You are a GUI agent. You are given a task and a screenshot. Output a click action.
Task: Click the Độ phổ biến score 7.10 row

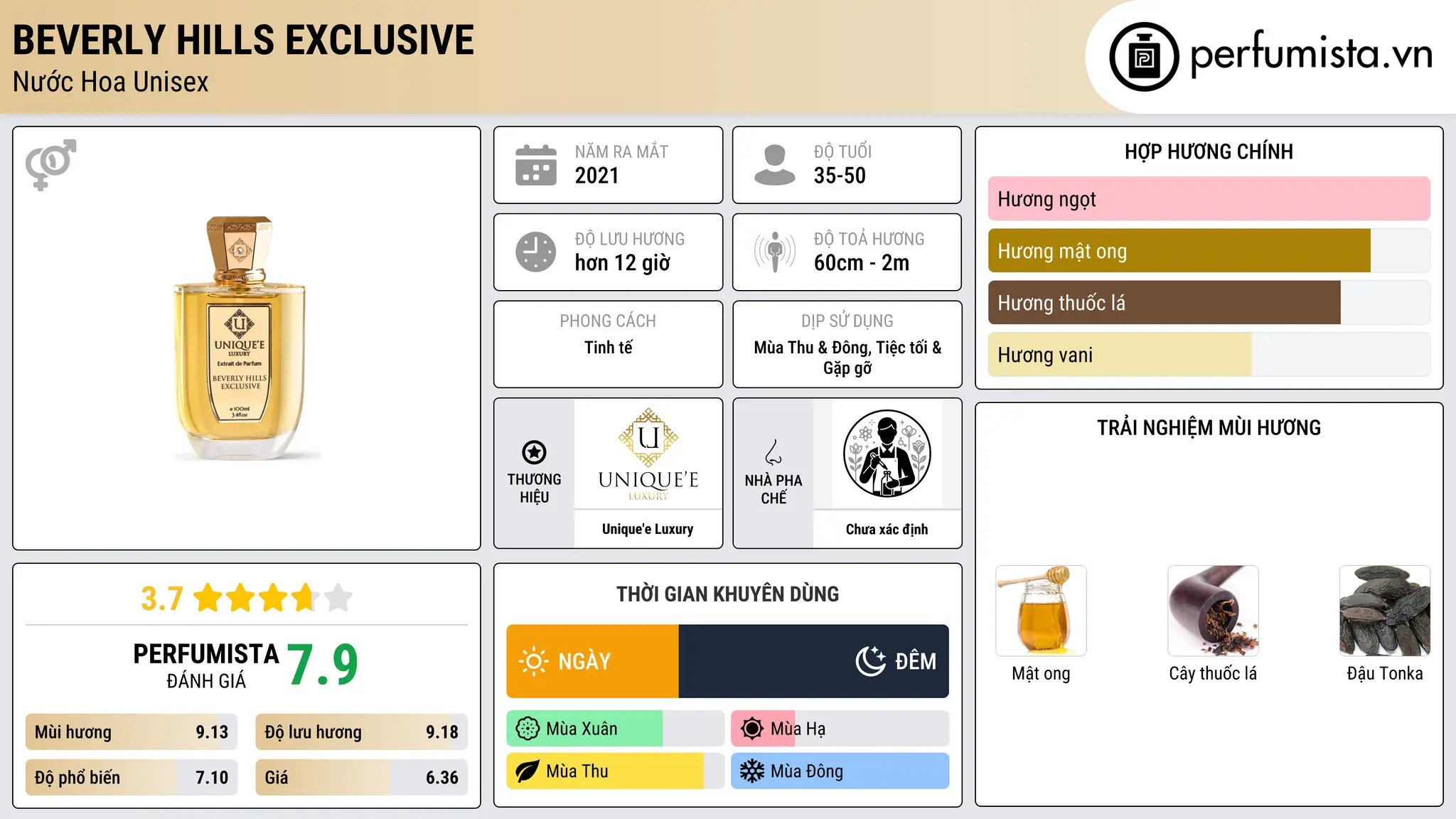click(x=132, y=777)
